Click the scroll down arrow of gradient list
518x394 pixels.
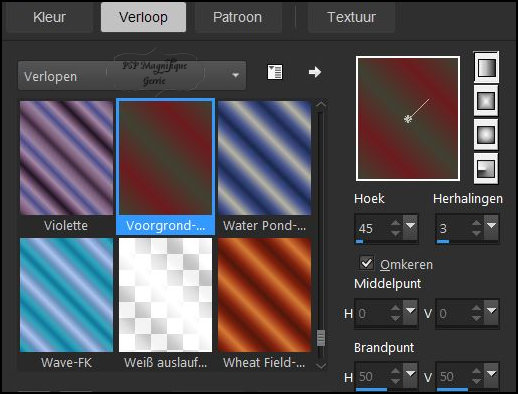(x=321, y=366)
